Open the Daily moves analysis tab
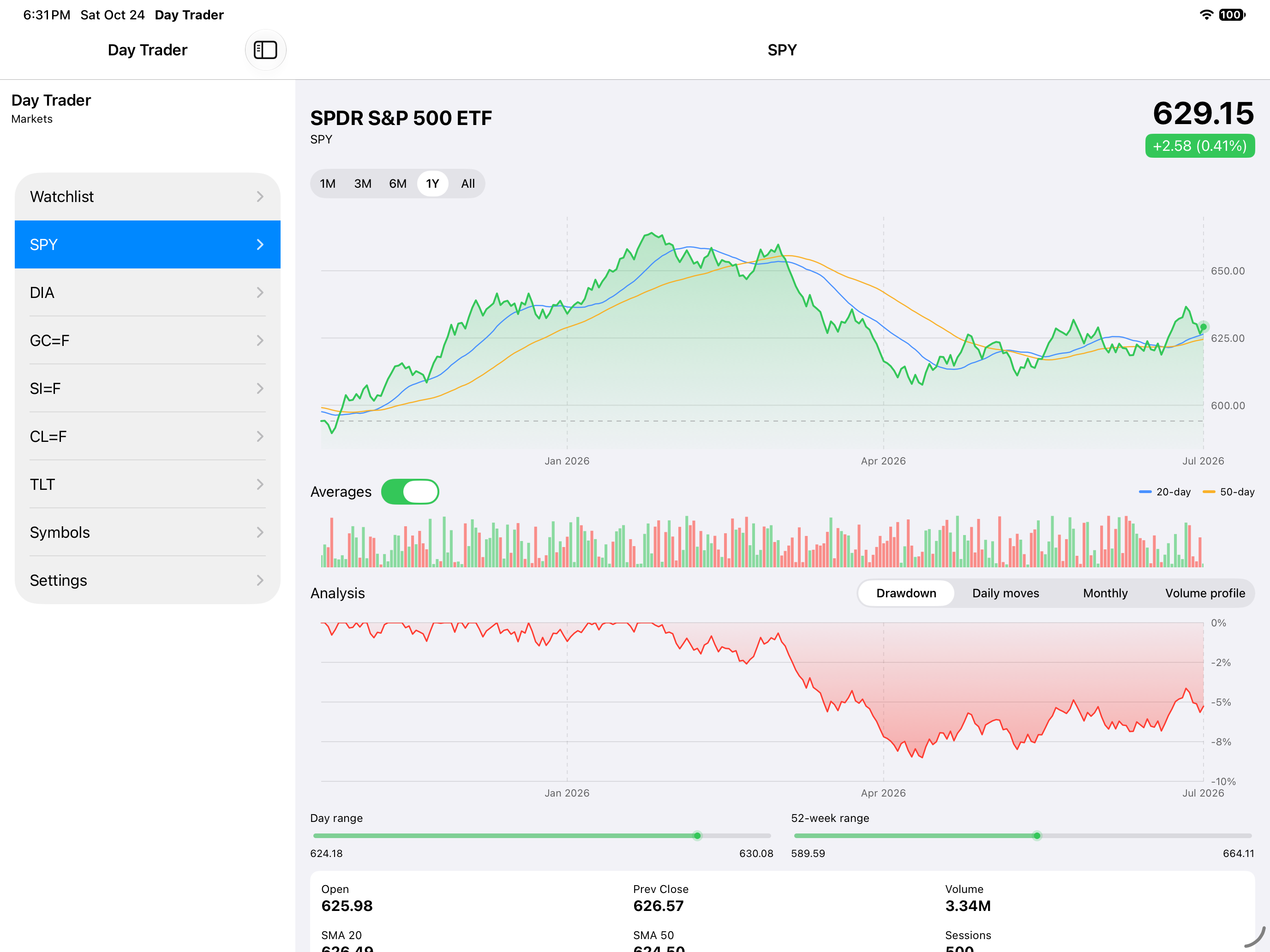Image resolution: width=1270 pixels, height=952 pixels. pyautogui.click(x=1006, y=593)
